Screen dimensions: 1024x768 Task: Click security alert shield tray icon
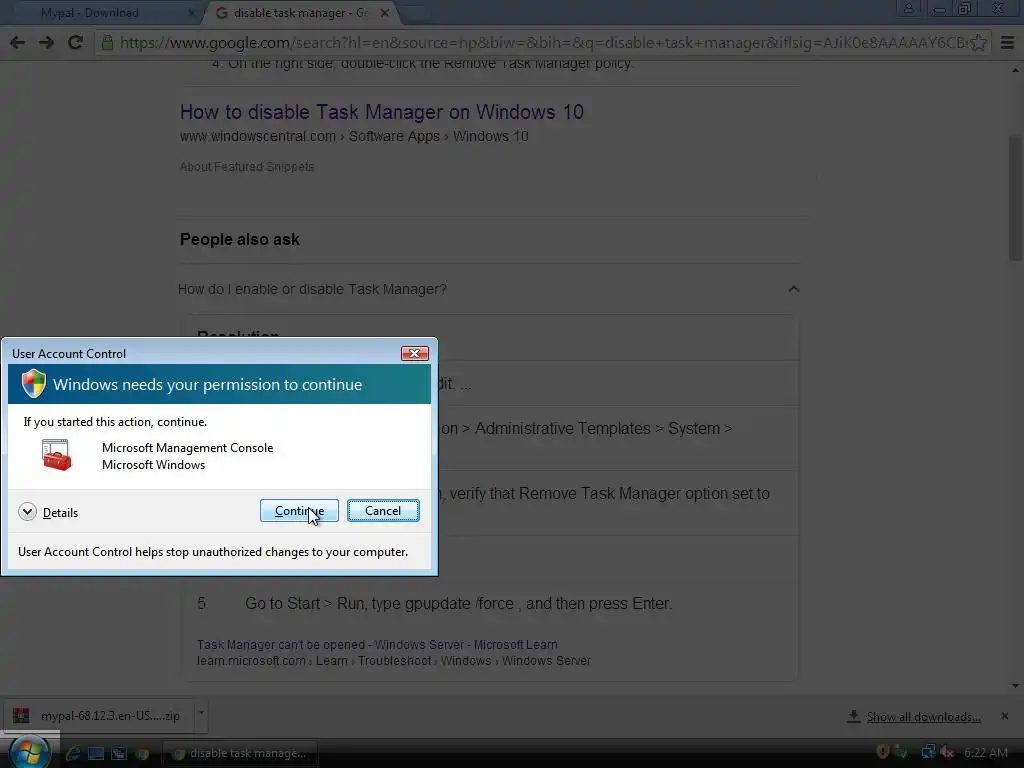tap(883, 752)
